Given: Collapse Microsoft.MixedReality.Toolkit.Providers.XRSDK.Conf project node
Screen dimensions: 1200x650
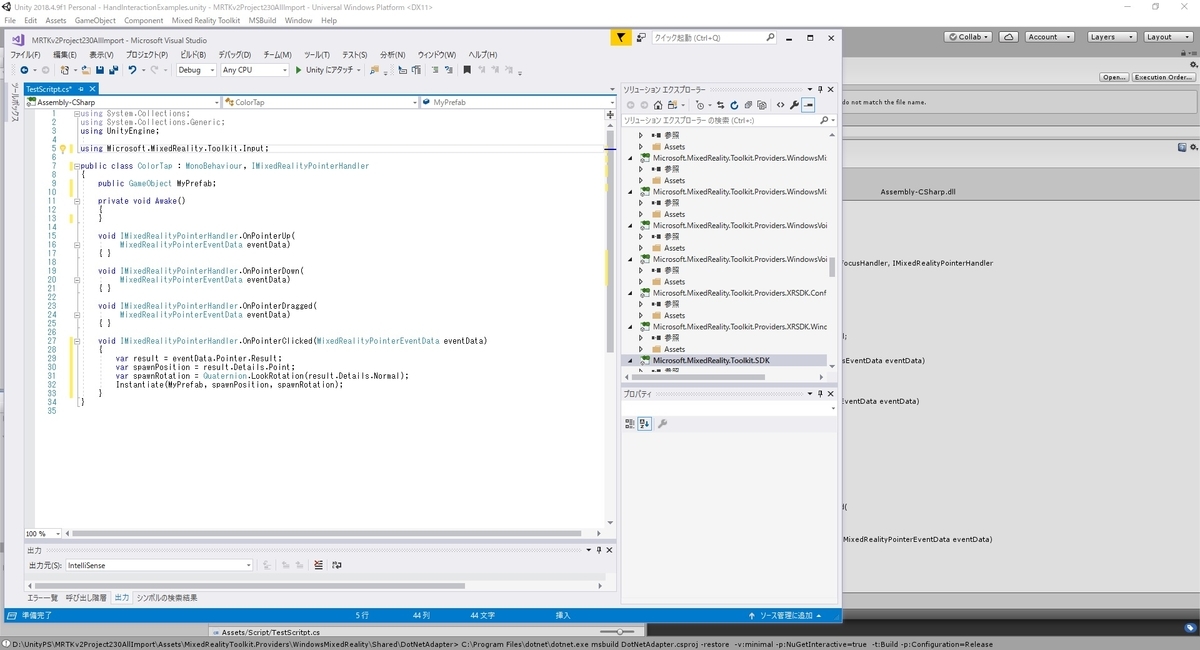Looking at the screenshot, I should (630, 293).
